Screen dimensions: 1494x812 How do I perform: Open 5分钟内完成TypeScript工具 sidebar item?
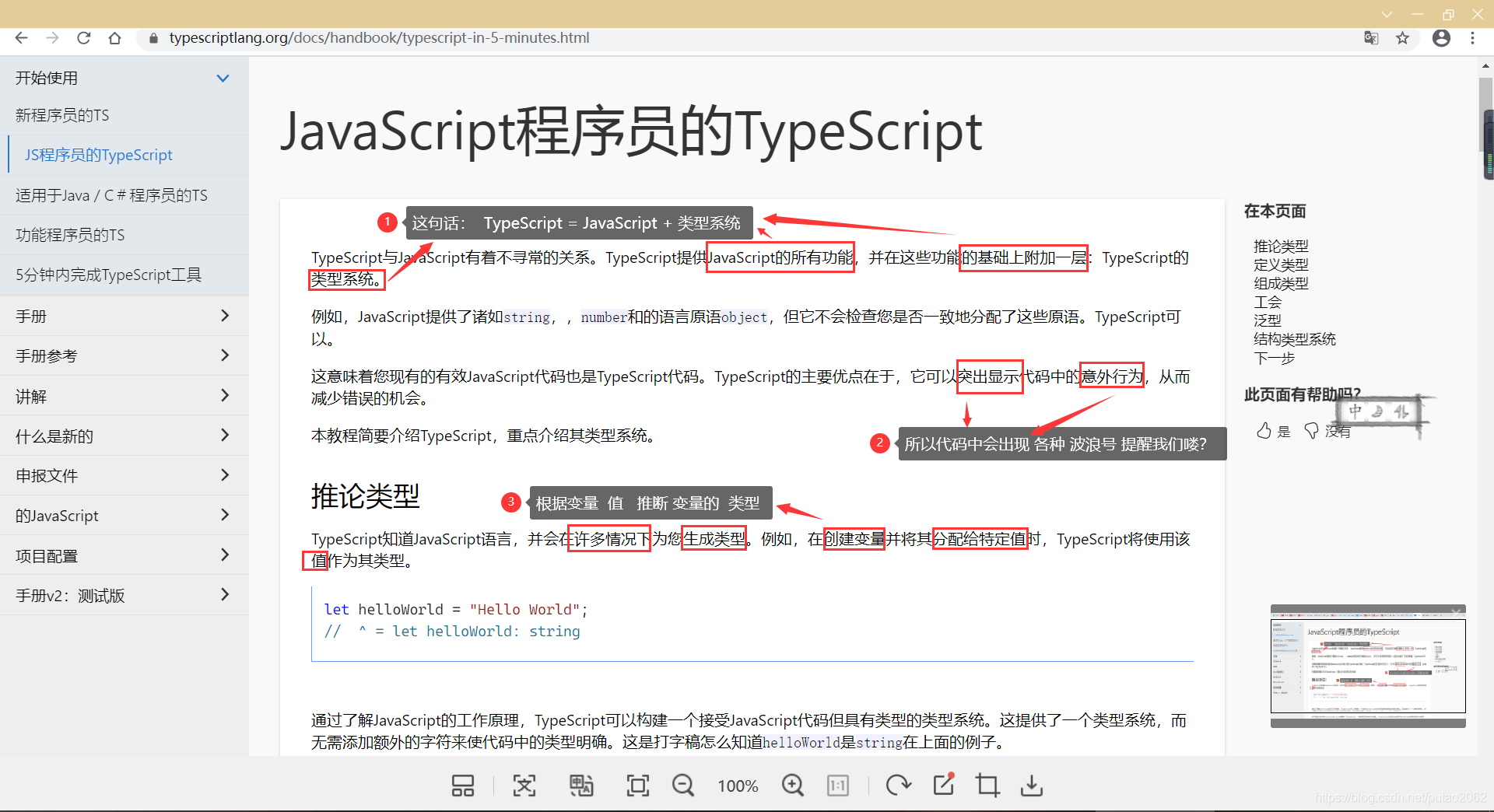click(124, 275)
